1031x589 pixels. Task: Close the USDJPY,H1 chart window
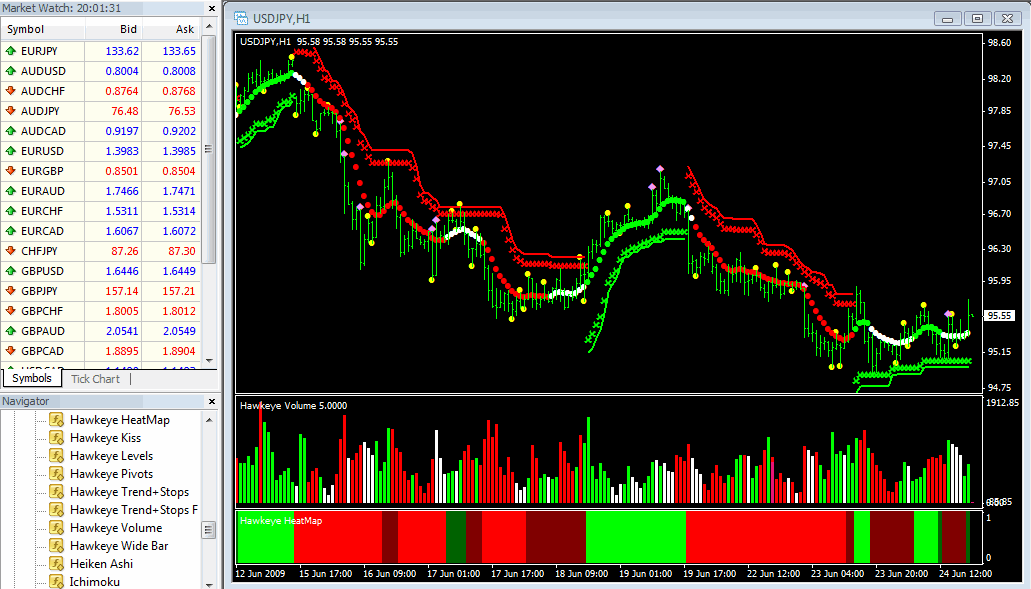1007,18
